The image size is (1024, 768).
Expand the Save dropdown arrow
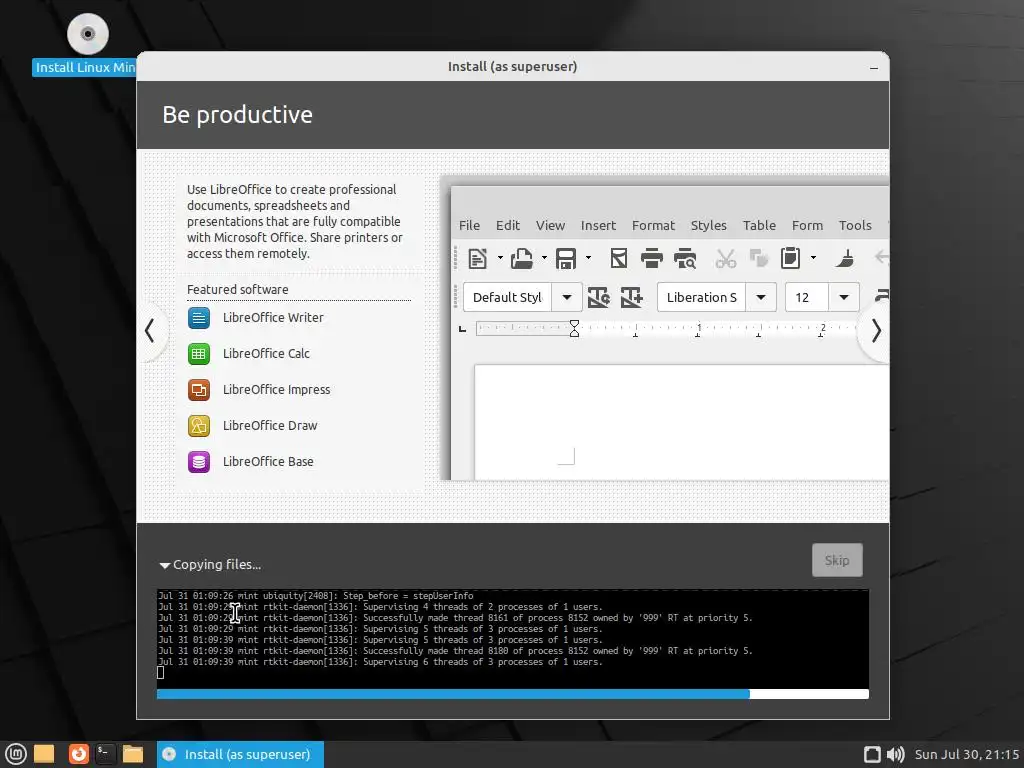tap(588, 258)
